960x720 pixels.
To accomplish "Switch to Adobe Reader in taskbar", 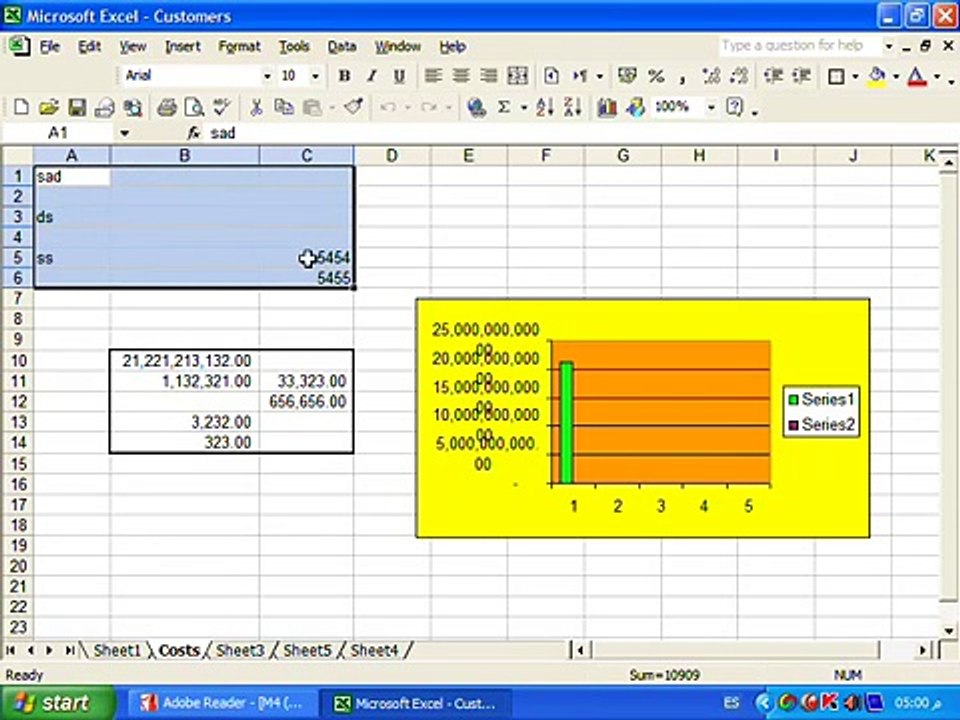I will [221, 703].
